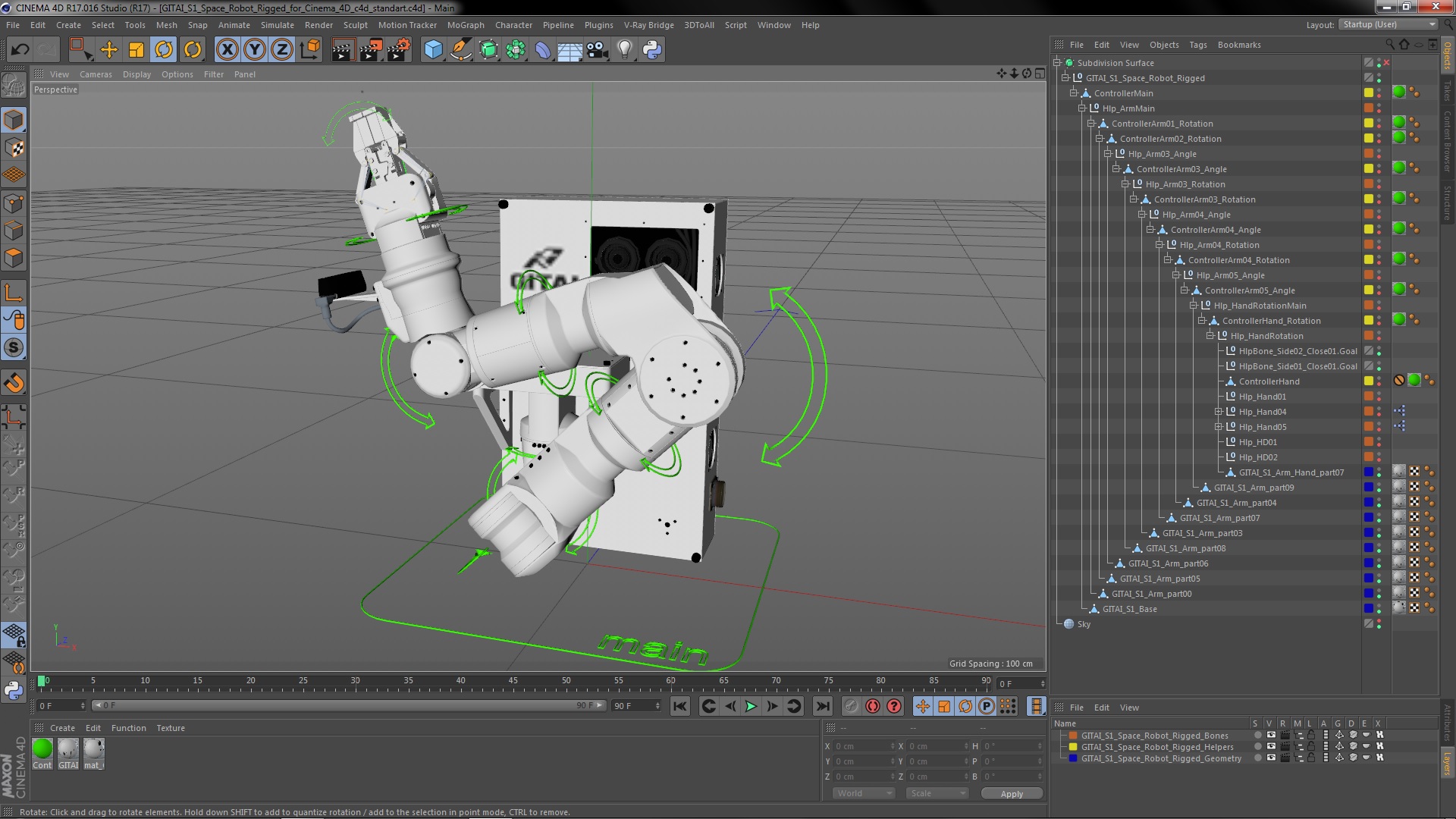Open the MoGraph menu
Screen dimensions: 1456x819
466,25
